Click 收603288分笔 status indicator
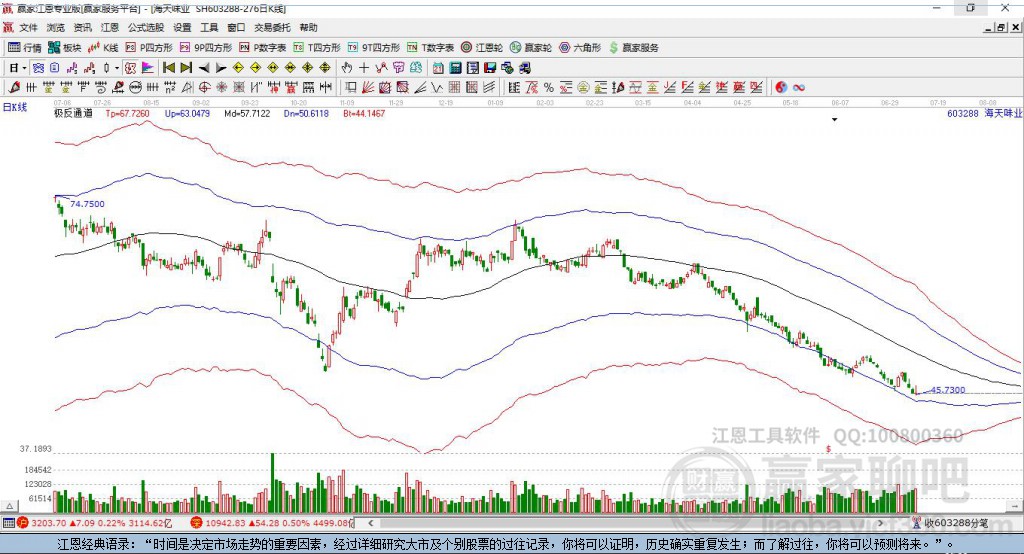 (951, 523)
